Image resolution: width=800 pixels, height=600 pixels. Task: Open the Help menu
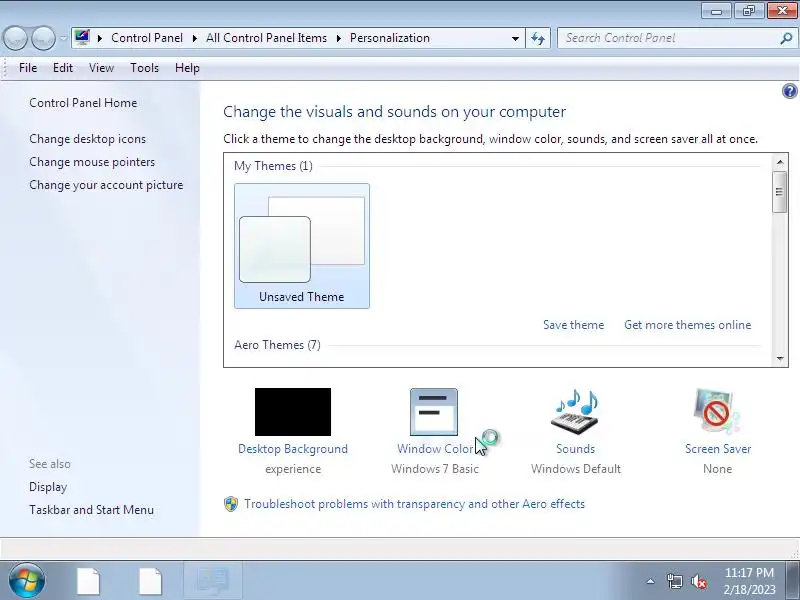187,68
